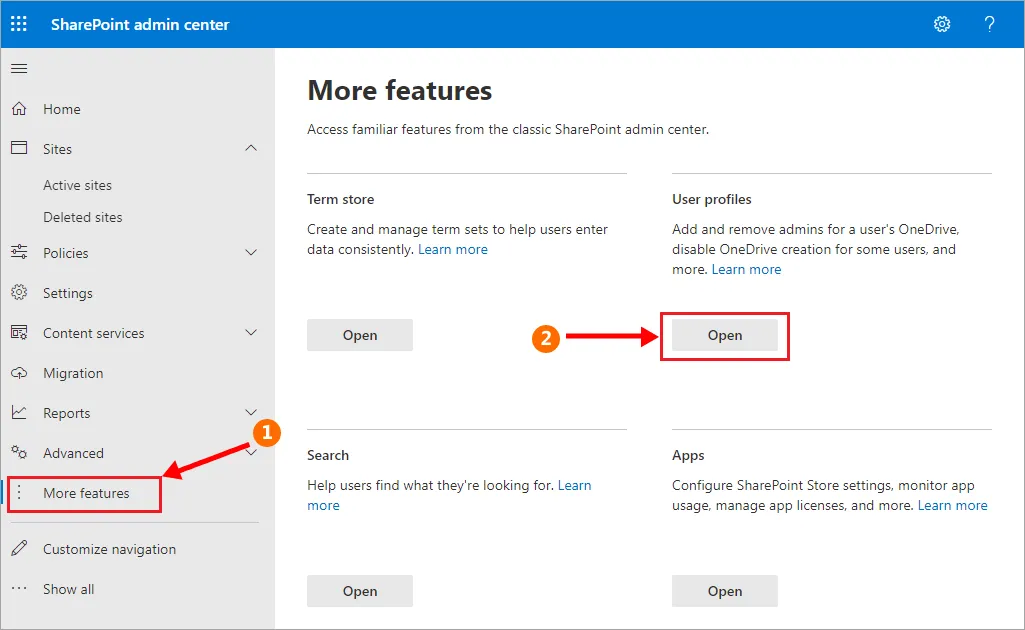Click the User profiles heading
The height and width of the screenshot is (630, 1025).
tap(711, 199)
